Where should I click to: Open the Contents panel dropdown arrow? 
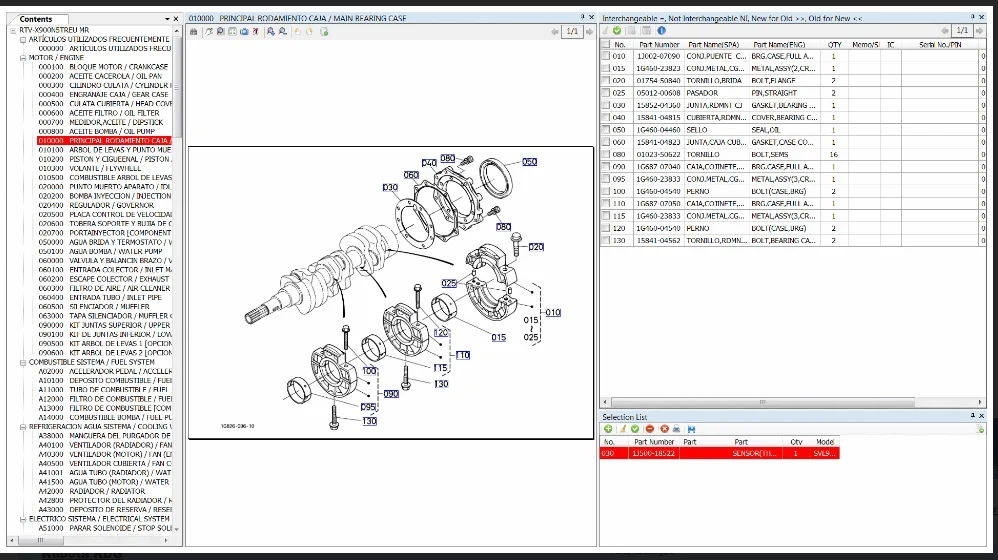click(x=166, y=19)
